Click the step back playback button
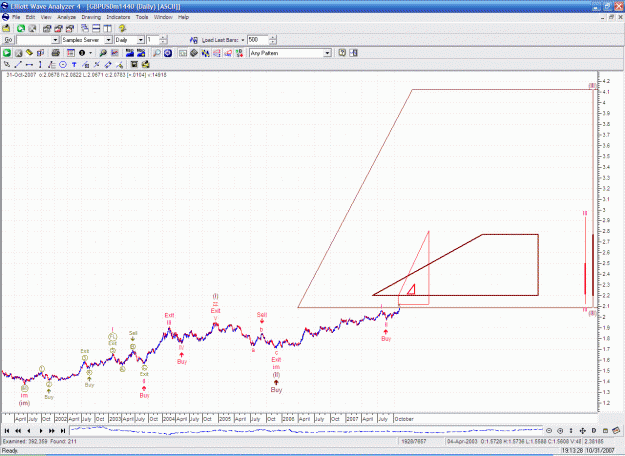The height and width of the screenshot is (456, 625). (29, 430)
